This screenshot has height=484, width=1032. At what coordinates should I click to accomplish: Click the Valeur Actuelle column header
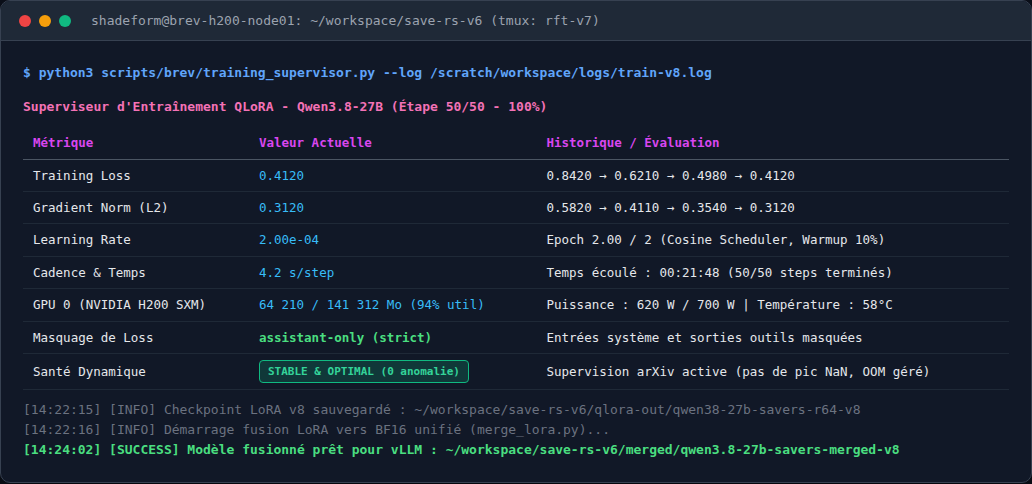pyautogui.click(x=315, y=143)
